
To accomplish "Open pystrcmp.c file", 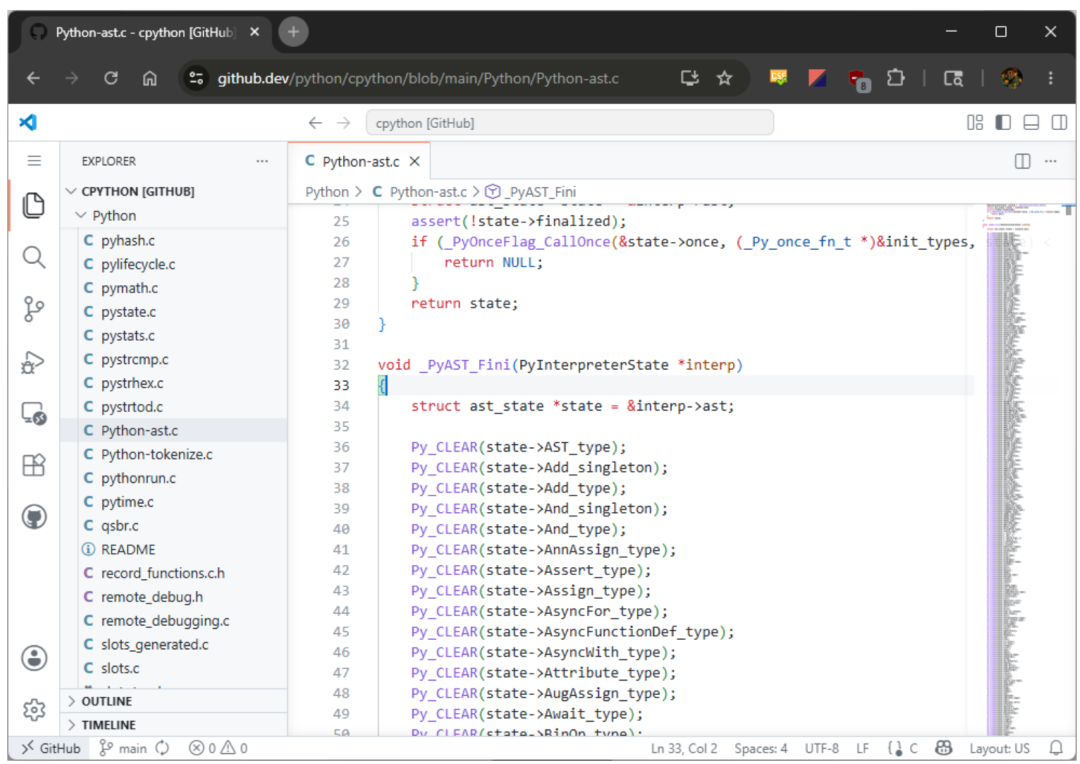I will click(174, 360).
